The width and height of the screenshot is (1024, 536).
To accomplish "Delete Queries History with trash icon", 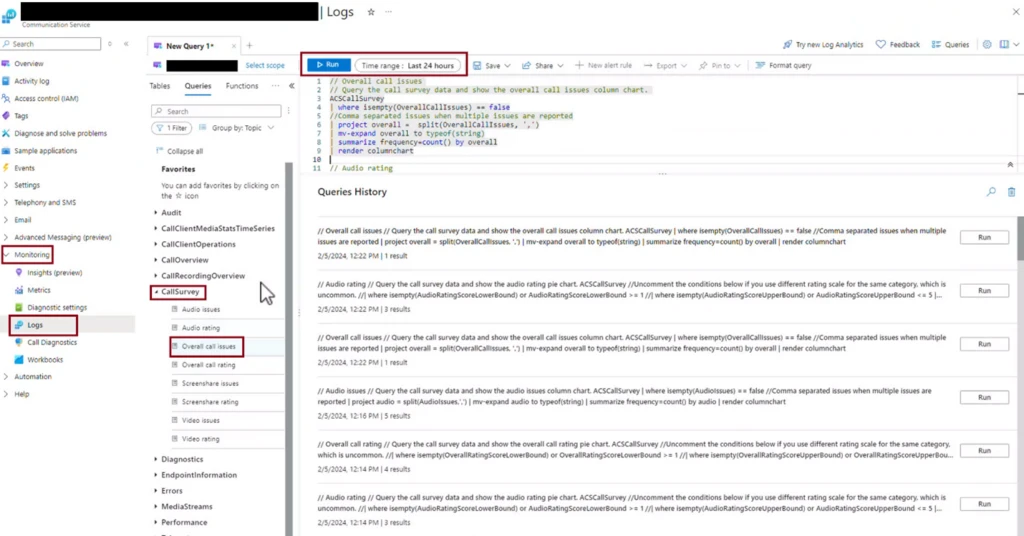I will coord(1011,192).
